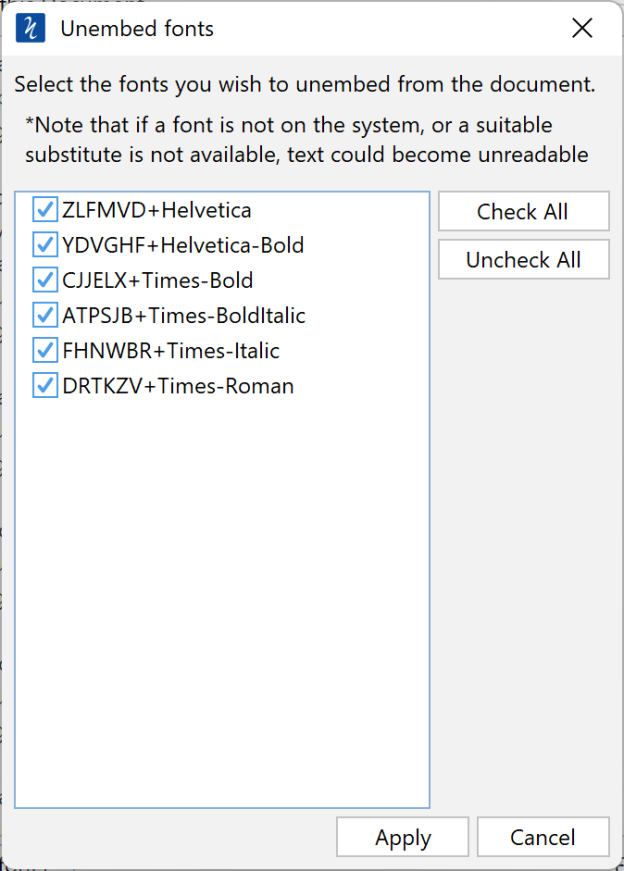Click the app logo in title bar

(x=31, y=28)
